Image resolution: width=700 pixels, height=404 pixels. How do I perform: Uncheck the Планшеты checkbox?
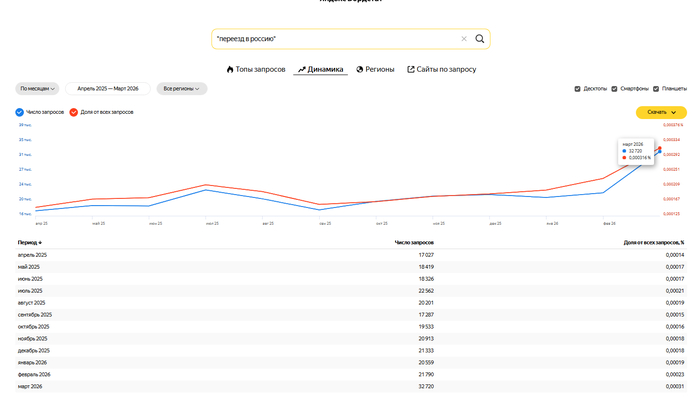656,89
